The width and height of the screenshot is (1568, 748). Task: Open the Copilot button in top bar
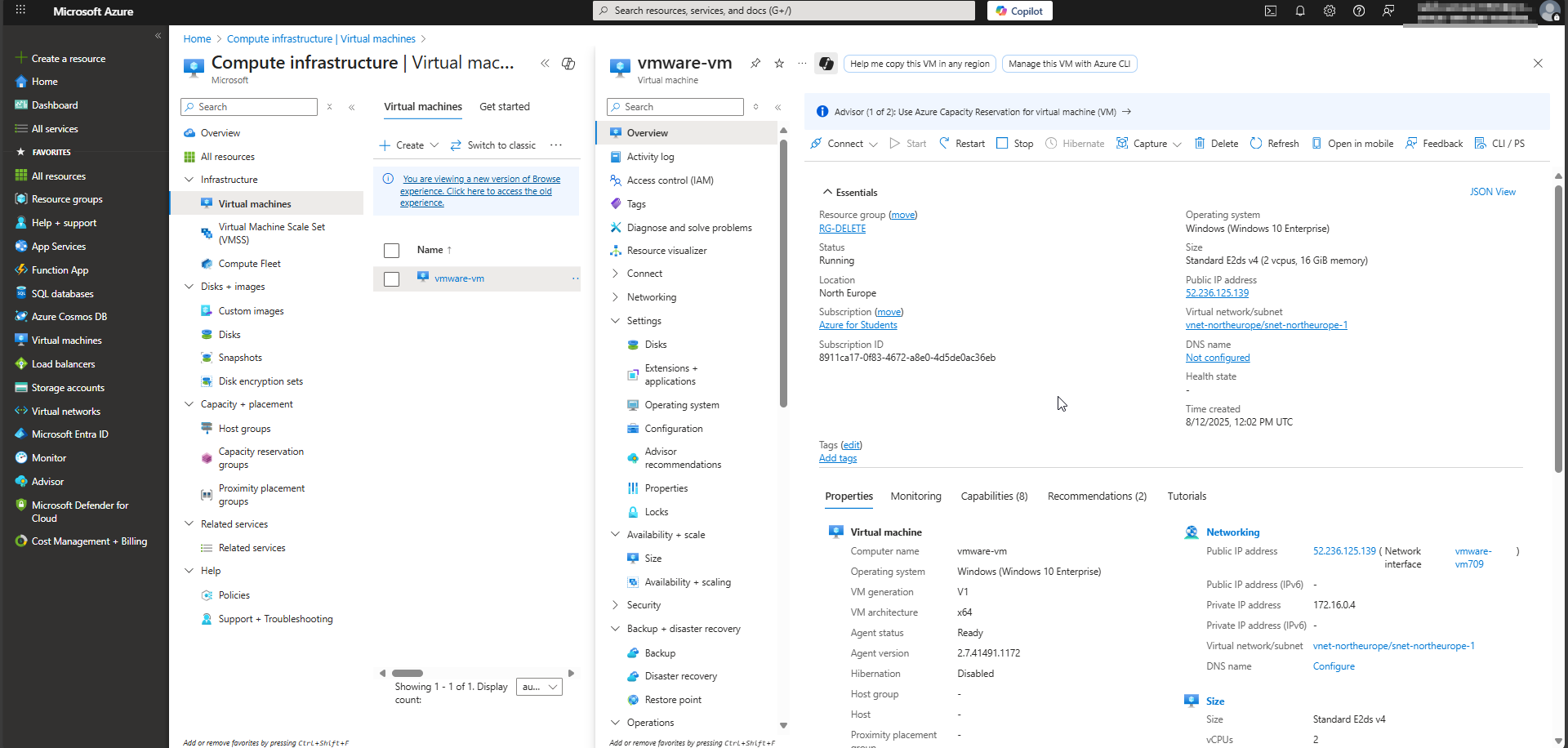click(1020, 11)
